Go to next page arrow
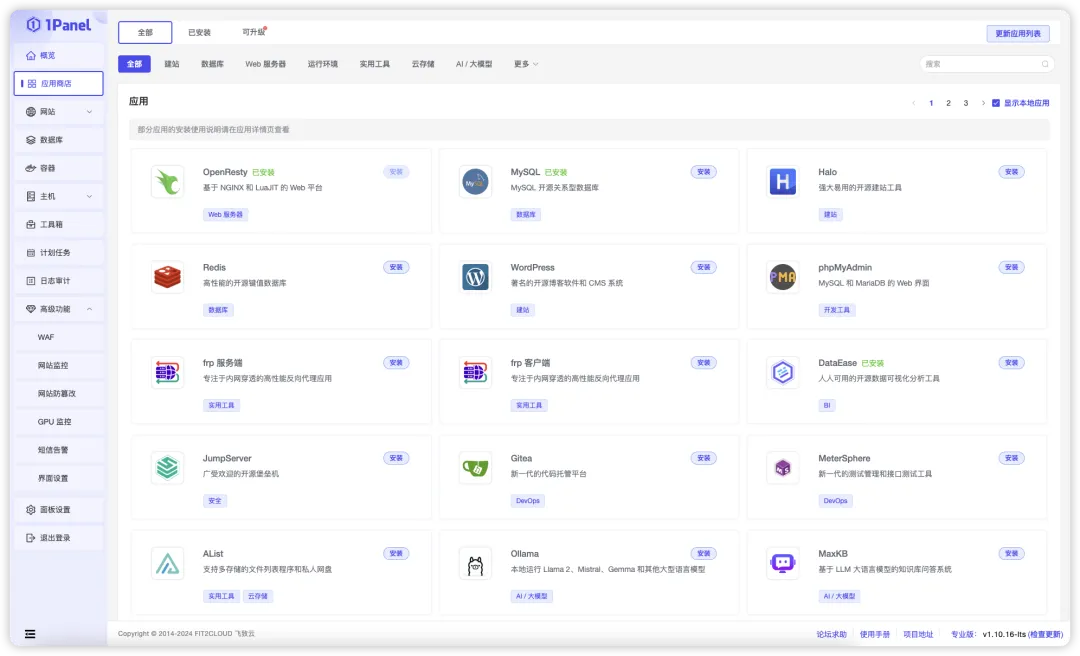This screenshot has width=1080, height=656. click(x=983, y=103)
